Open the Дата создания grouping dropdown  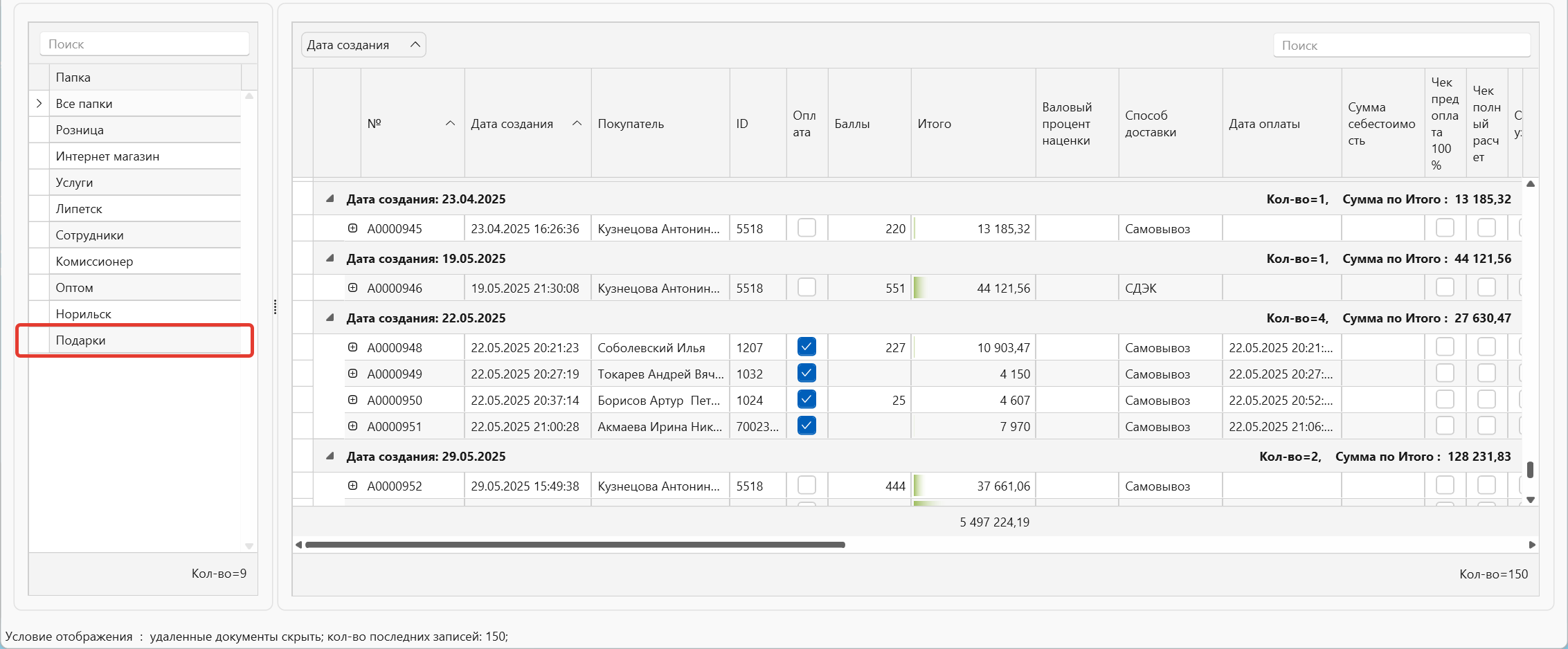point(363,45)
